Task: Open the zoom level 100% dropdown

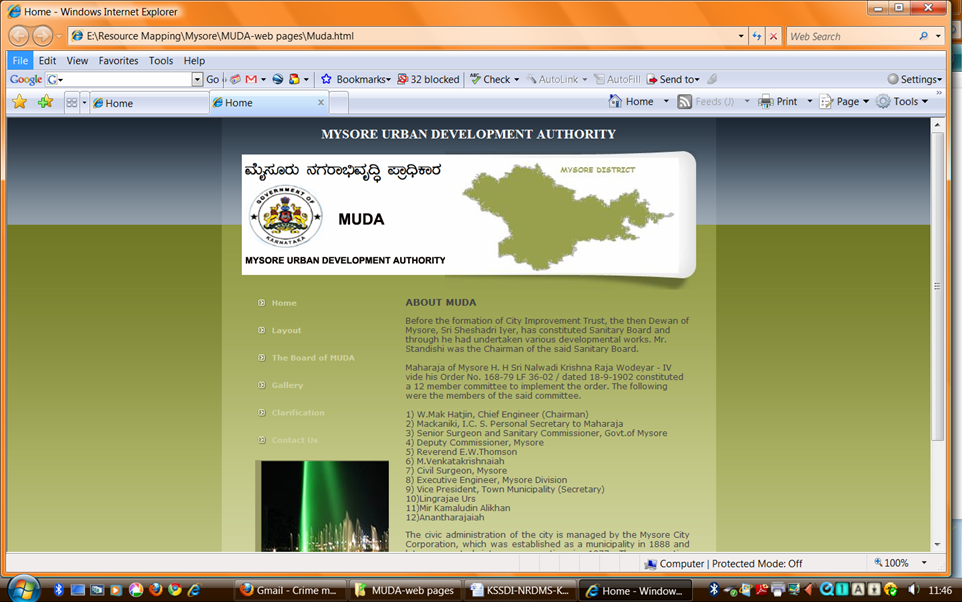Action: coord(924,563)
